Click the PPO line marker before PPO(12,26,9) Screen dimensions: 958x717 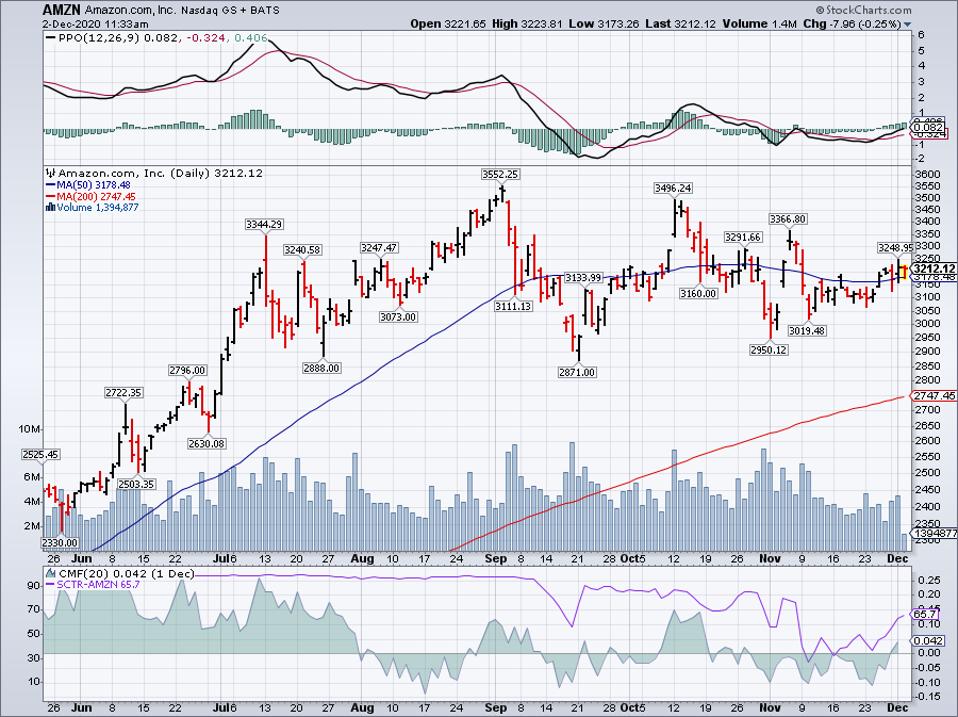click(x=51, y=38)
